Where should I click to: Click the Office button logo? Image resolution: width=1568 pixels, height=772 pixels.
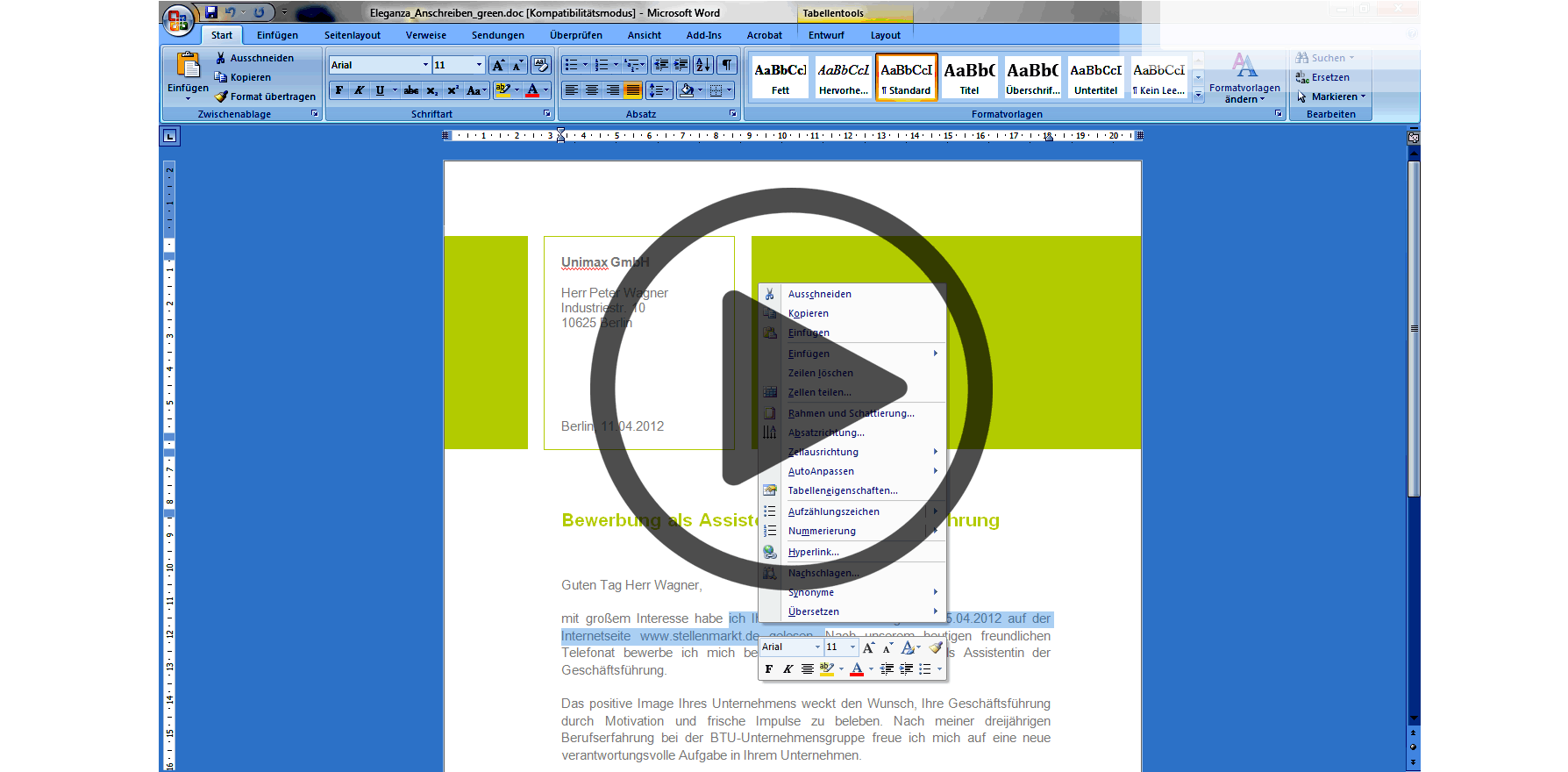(x=178, y=20)
